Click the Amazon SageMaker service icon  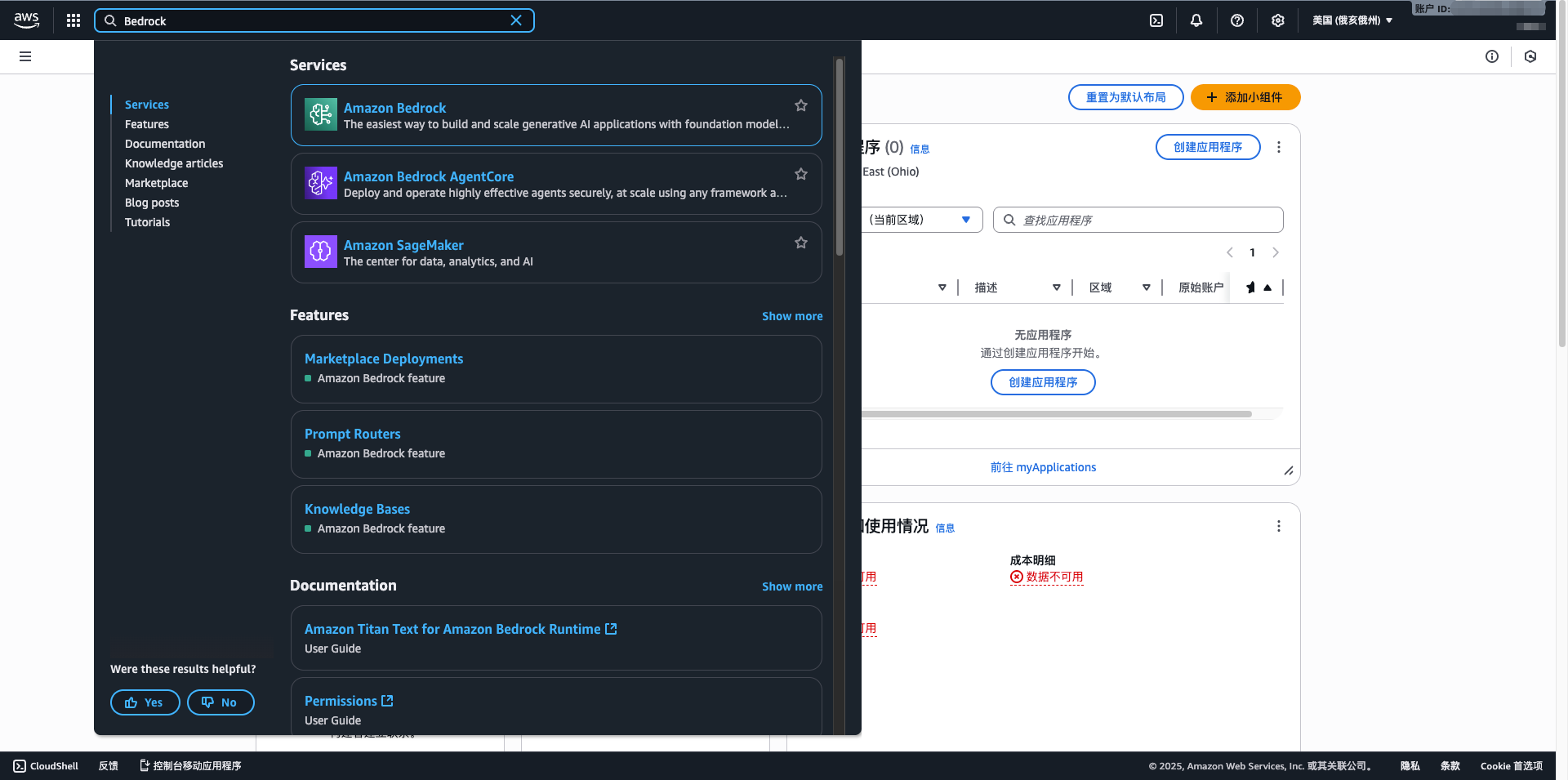pyautogui.click(x=320, y=252)
